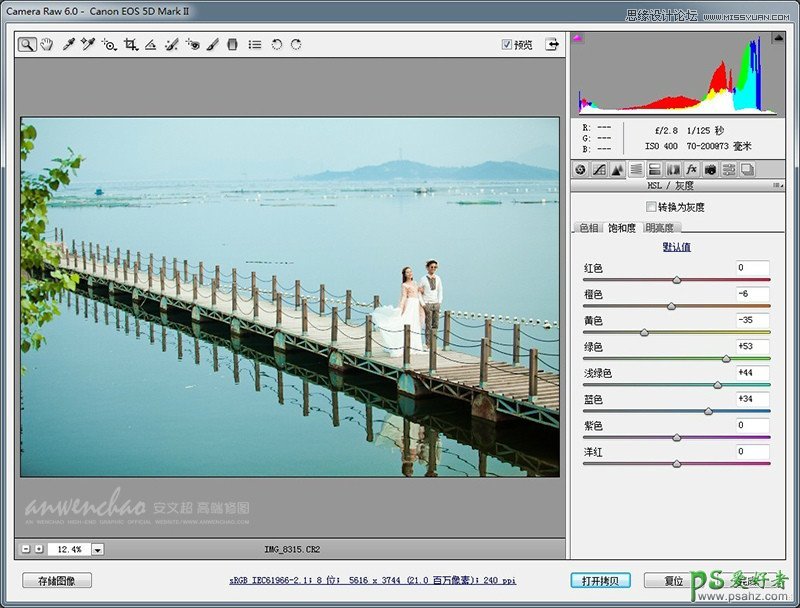Toggle full screen mode button

551,45
